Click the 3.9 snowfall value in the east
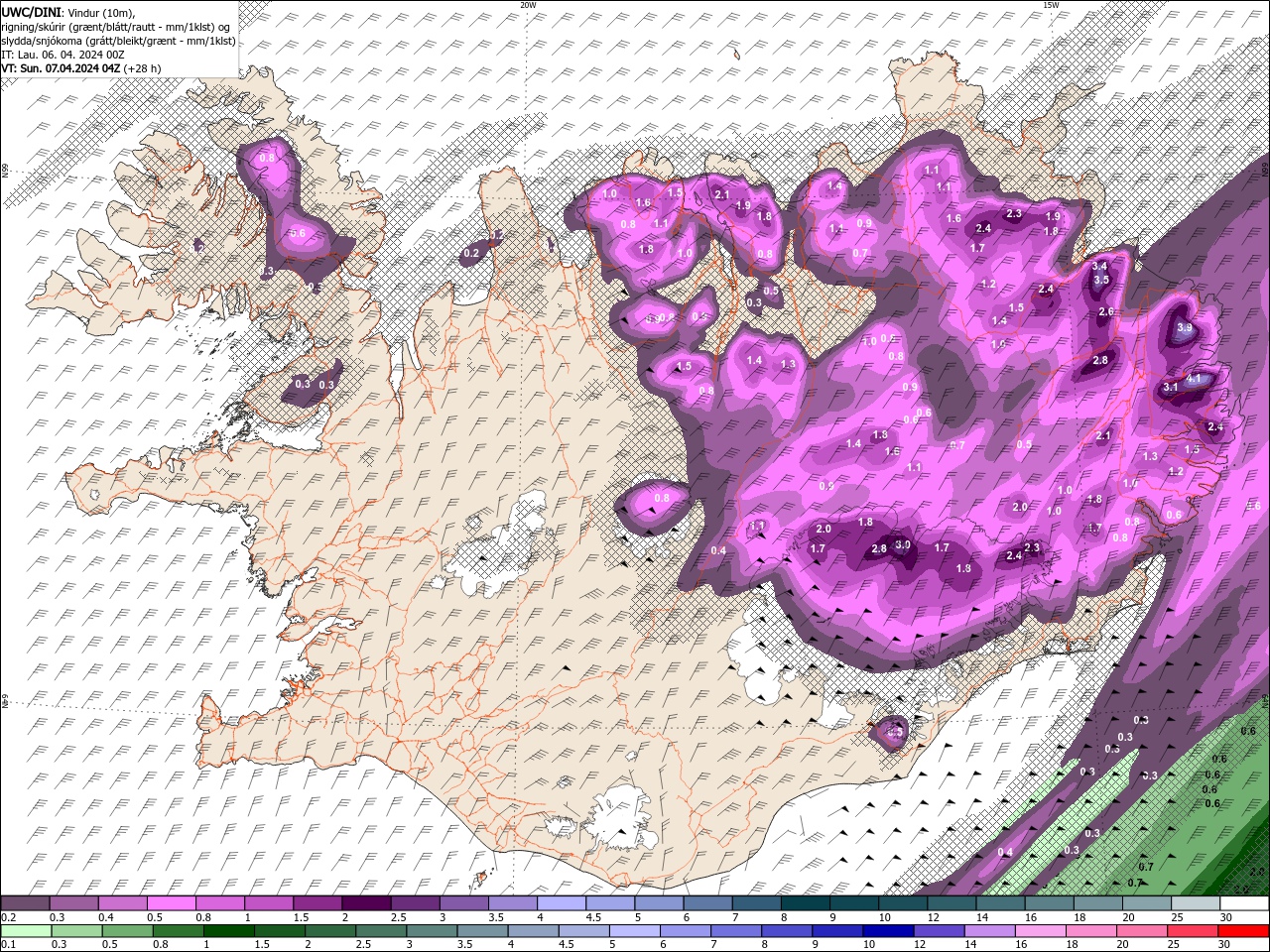The height and width of the screenshot is (952, 1270). pos(1184,327)
